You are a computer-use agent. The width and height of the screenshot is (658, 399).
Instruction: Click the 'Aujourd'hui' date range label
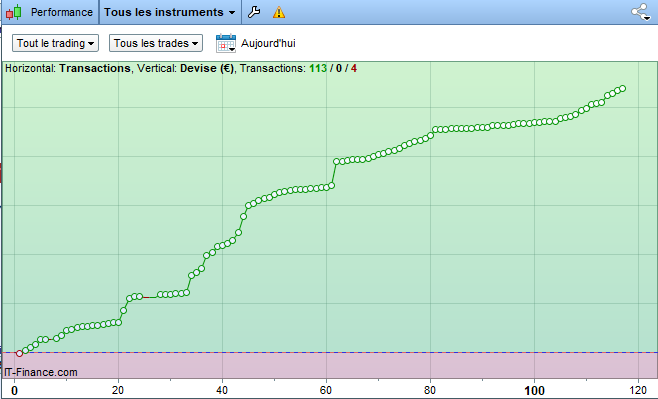pyautogui.click(x=268, y=43)
